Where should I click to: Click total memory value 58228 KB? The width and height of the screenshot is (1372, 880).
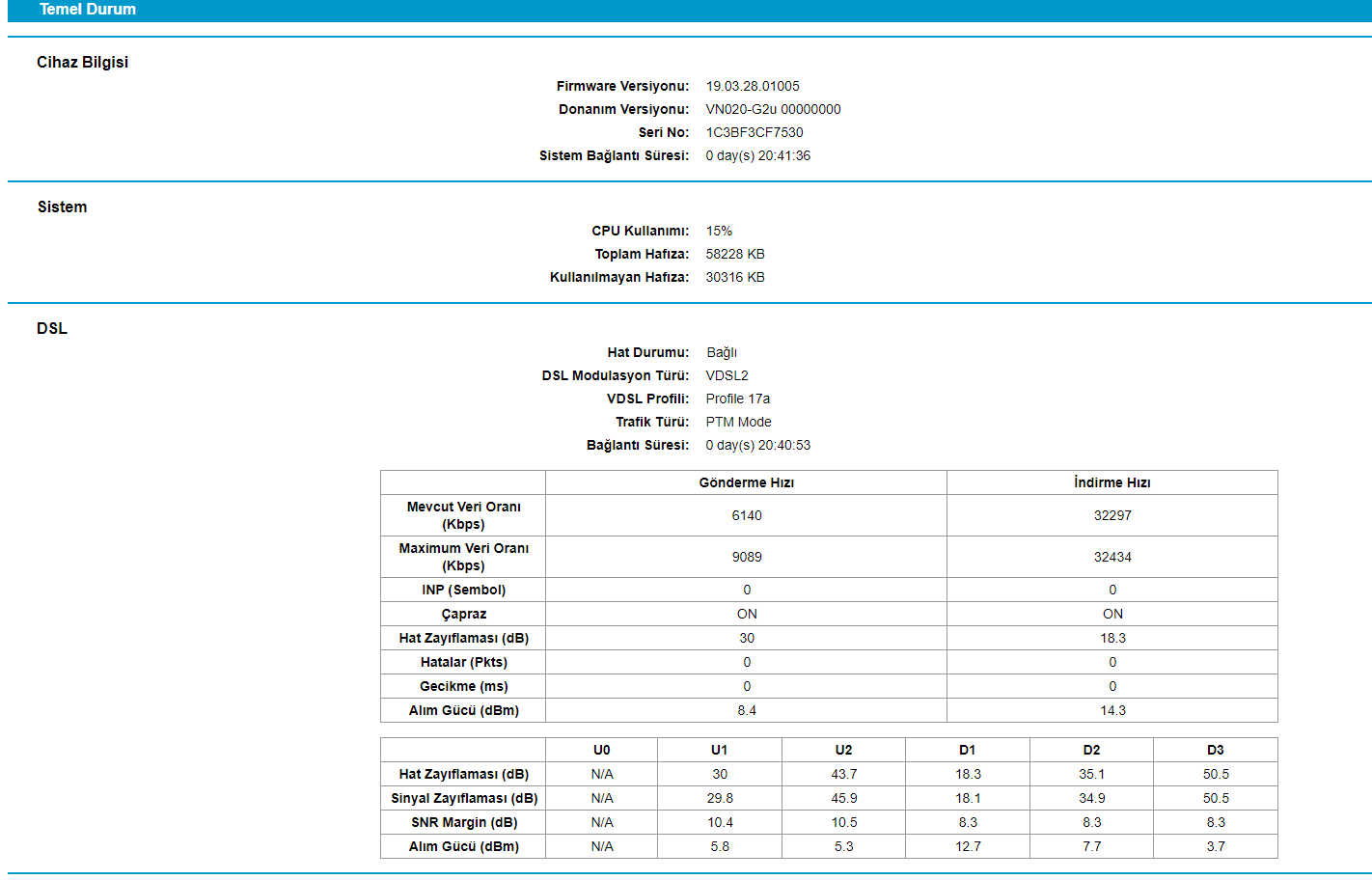click(x=735, y=254)
